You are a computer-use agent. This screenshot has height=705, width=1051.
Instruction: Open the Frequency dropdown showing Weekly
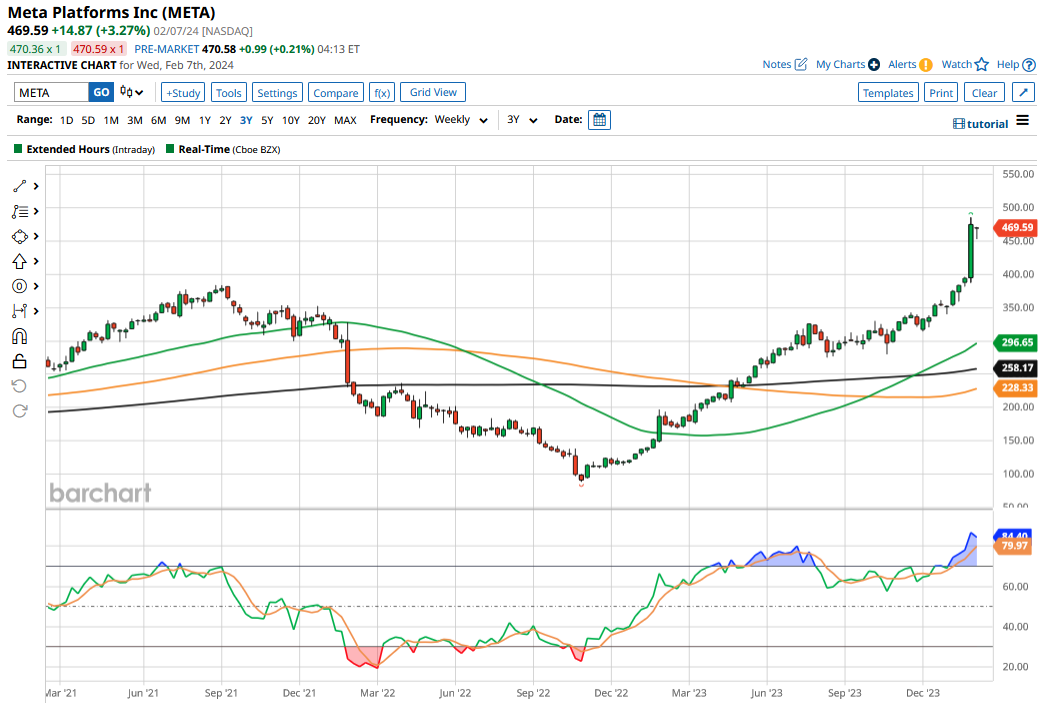coord(461,119)
